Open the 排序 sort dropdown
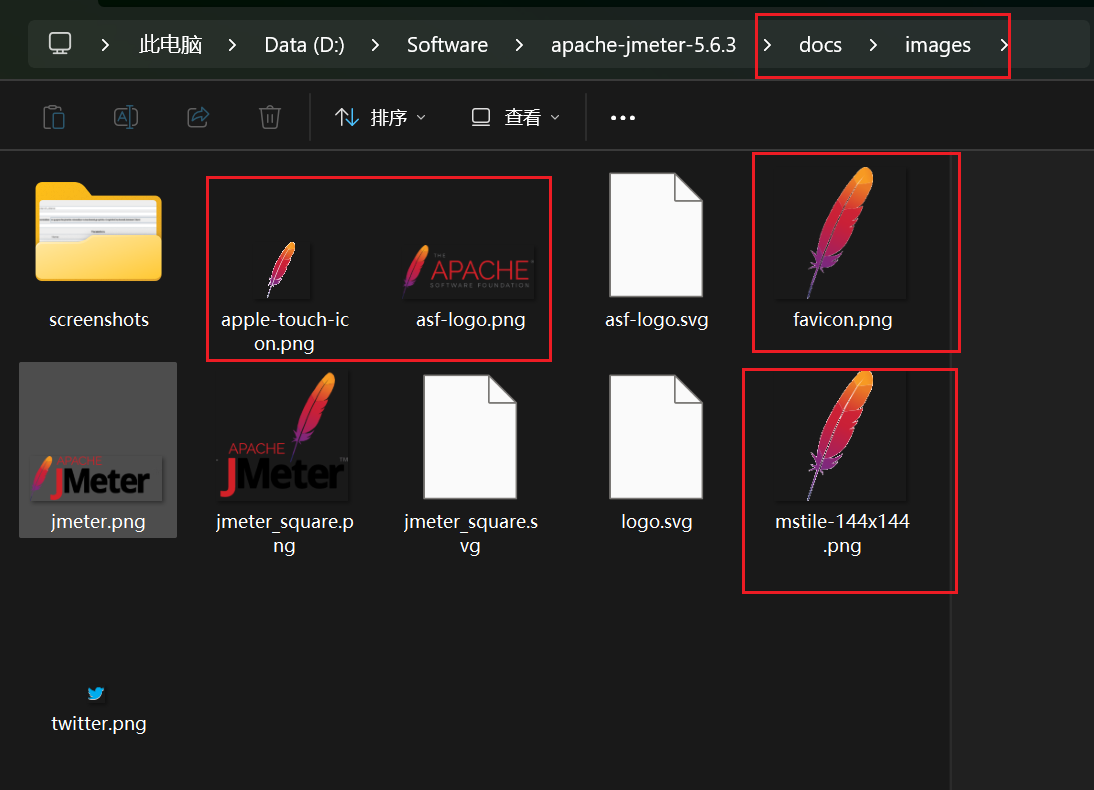Viewport: 1094px width, 790px height. pyautogui.click(x=380, y=117)
